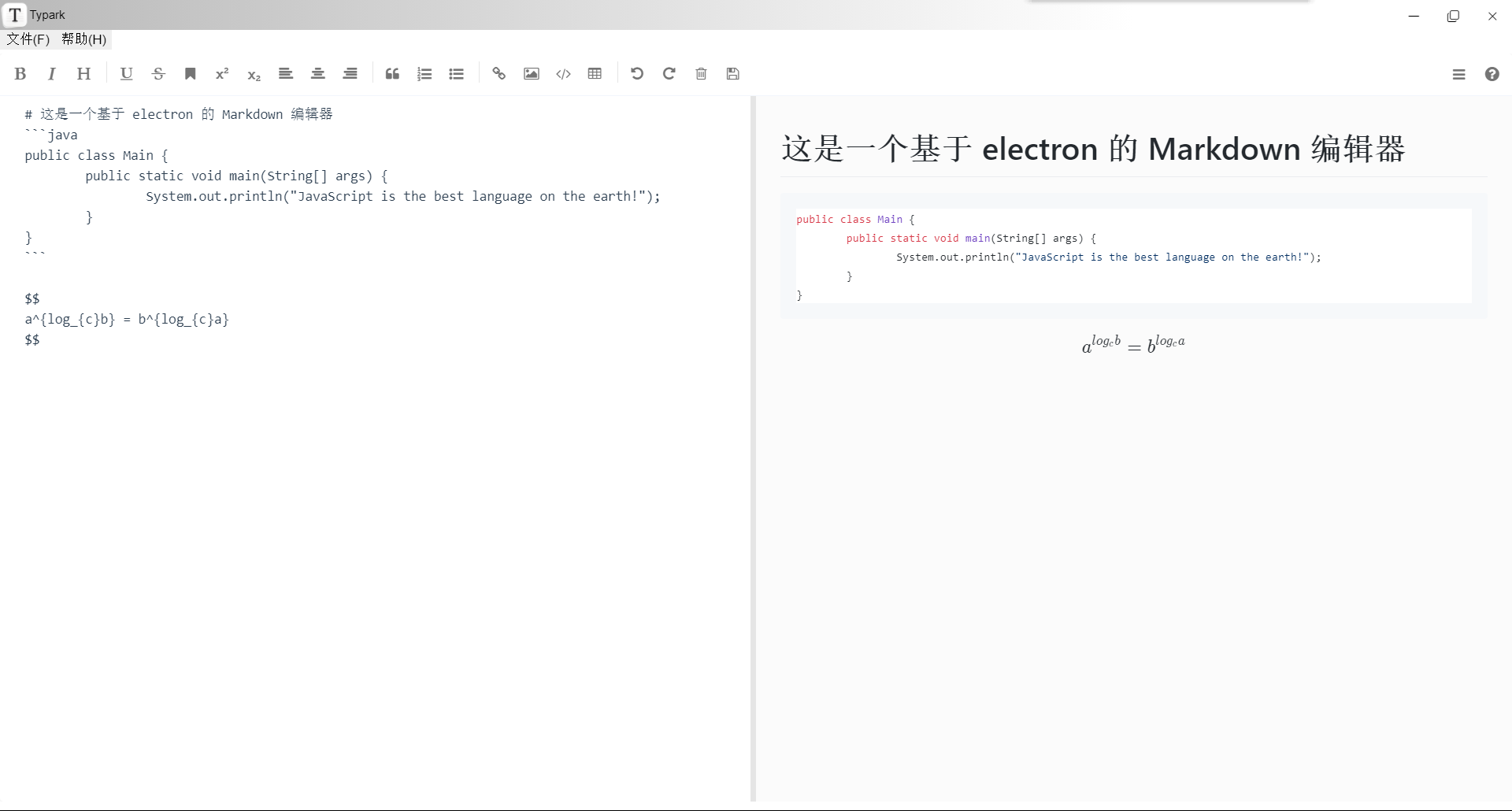
Task: Apply bold formatting with the B icon
Action: 20,74
